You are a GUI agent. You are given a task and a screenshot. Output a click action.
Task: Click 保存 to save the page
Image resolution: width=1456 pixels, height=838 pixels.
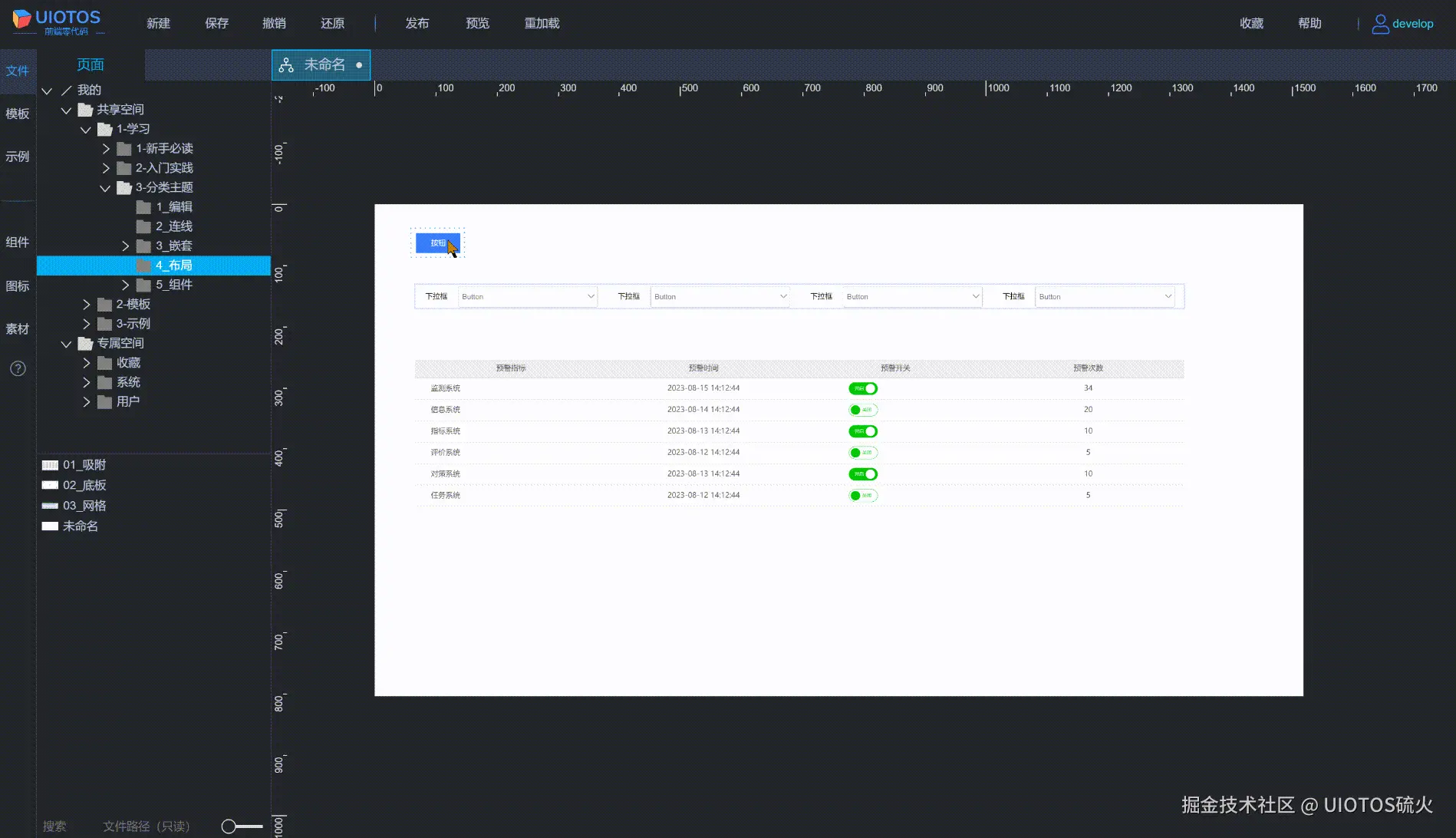[217, 24]
